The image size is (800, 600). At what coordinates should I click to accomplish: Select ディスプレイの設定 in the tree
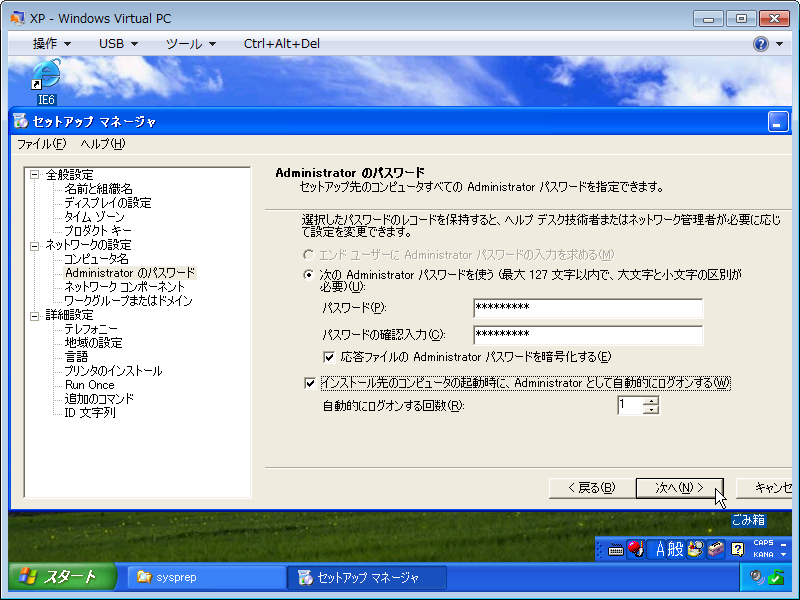pos(108,203)
